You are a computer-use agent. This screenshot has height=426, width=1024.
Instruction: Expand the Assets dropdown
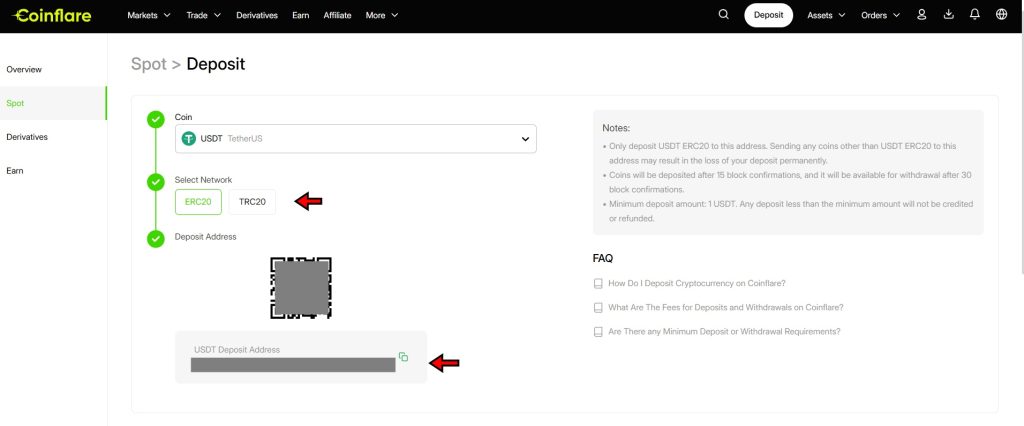pos(826,15)
